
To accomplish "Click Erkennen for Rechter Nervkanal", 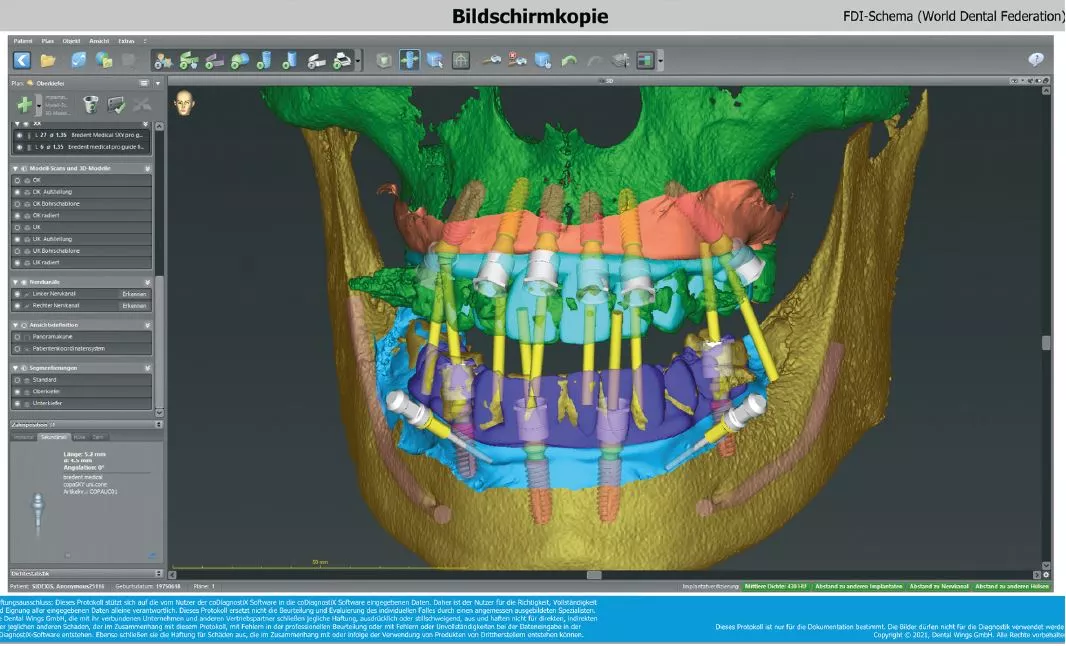I will (x=134, y=306).
